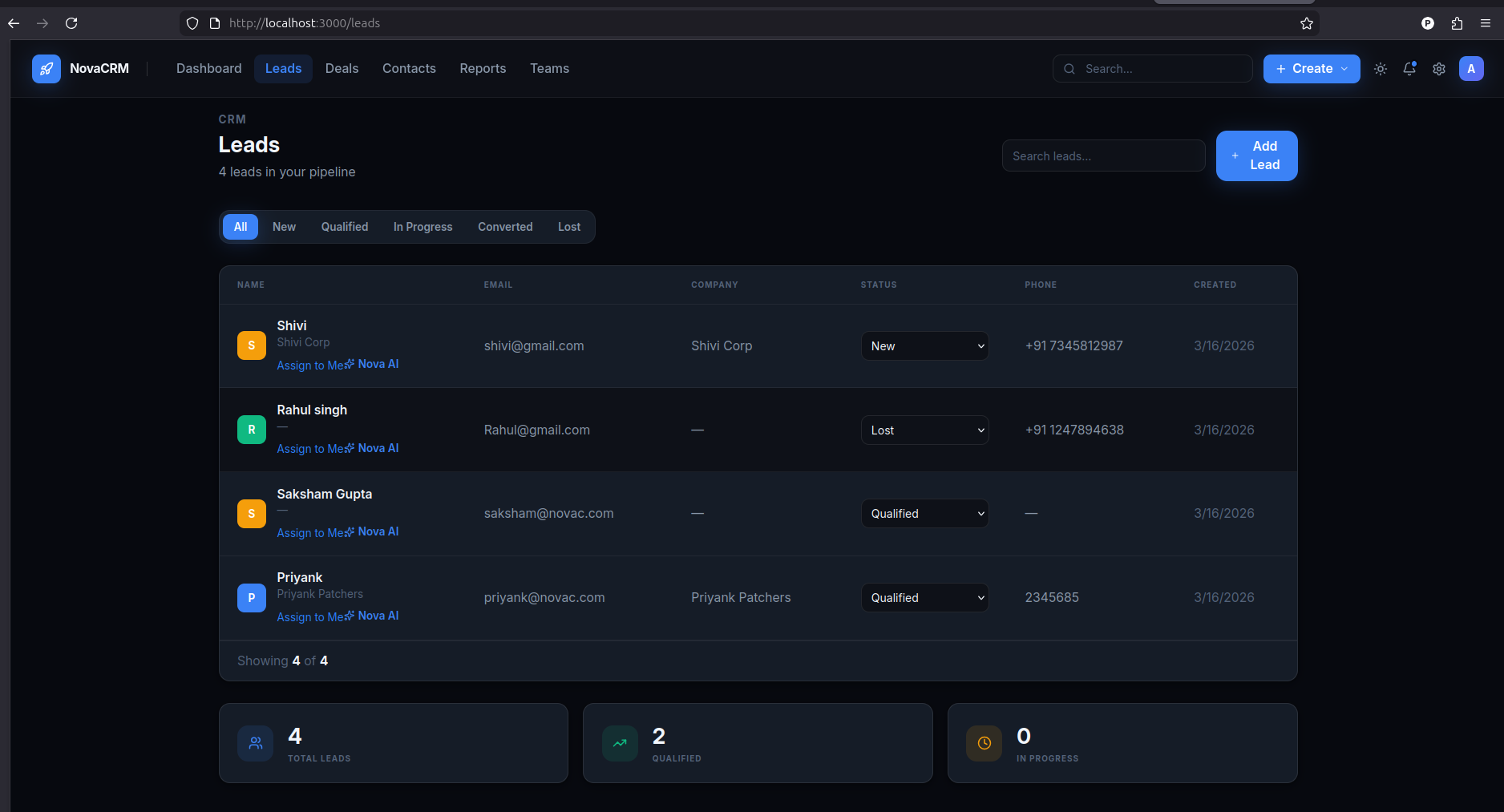Open the Teams nav item
The width and height of the screenshot is (1504, 812).
[x=550, y=69]
